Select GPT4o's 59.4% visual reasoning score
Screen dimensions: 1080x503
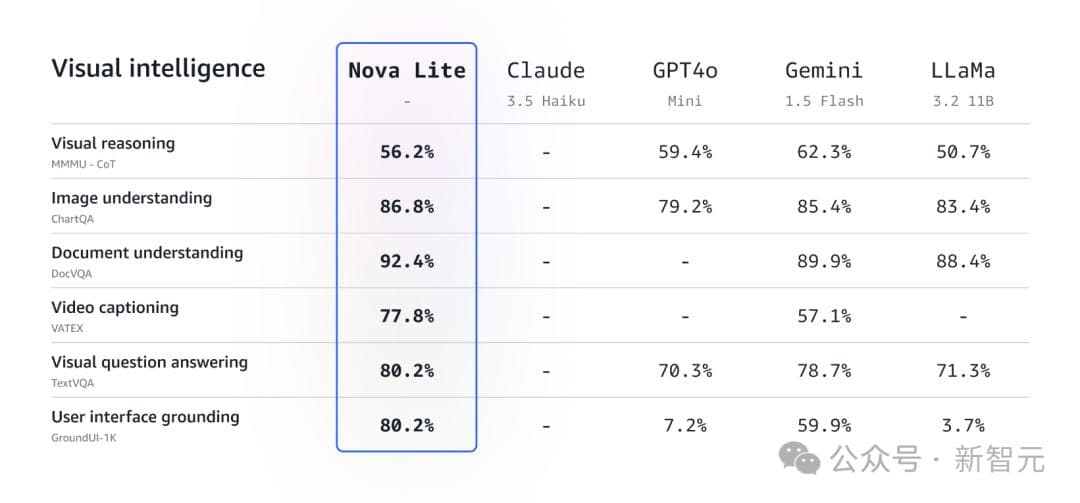click(685, 152)
